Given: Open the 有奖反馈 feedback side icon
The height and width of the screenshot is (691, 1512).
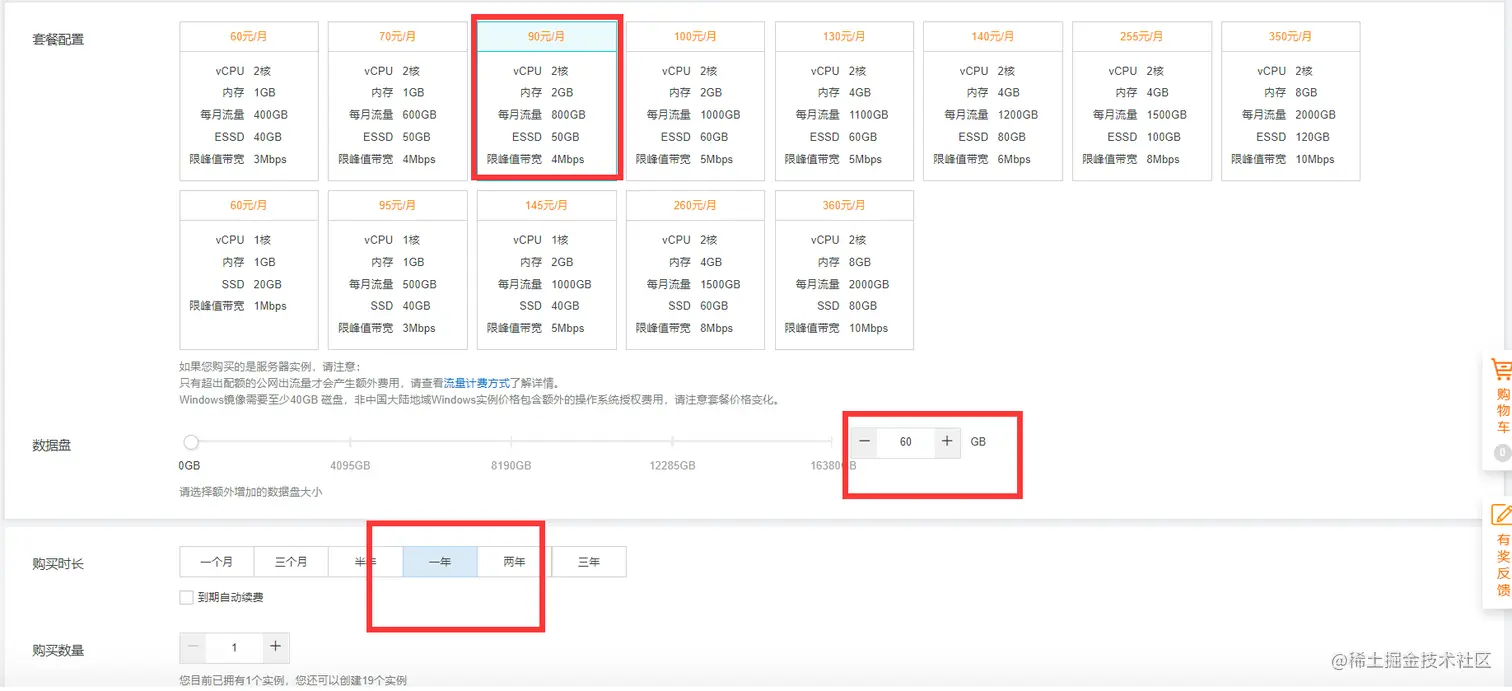Looking at the screenshot, I should pyautogui.click(x=1502, y=552).
